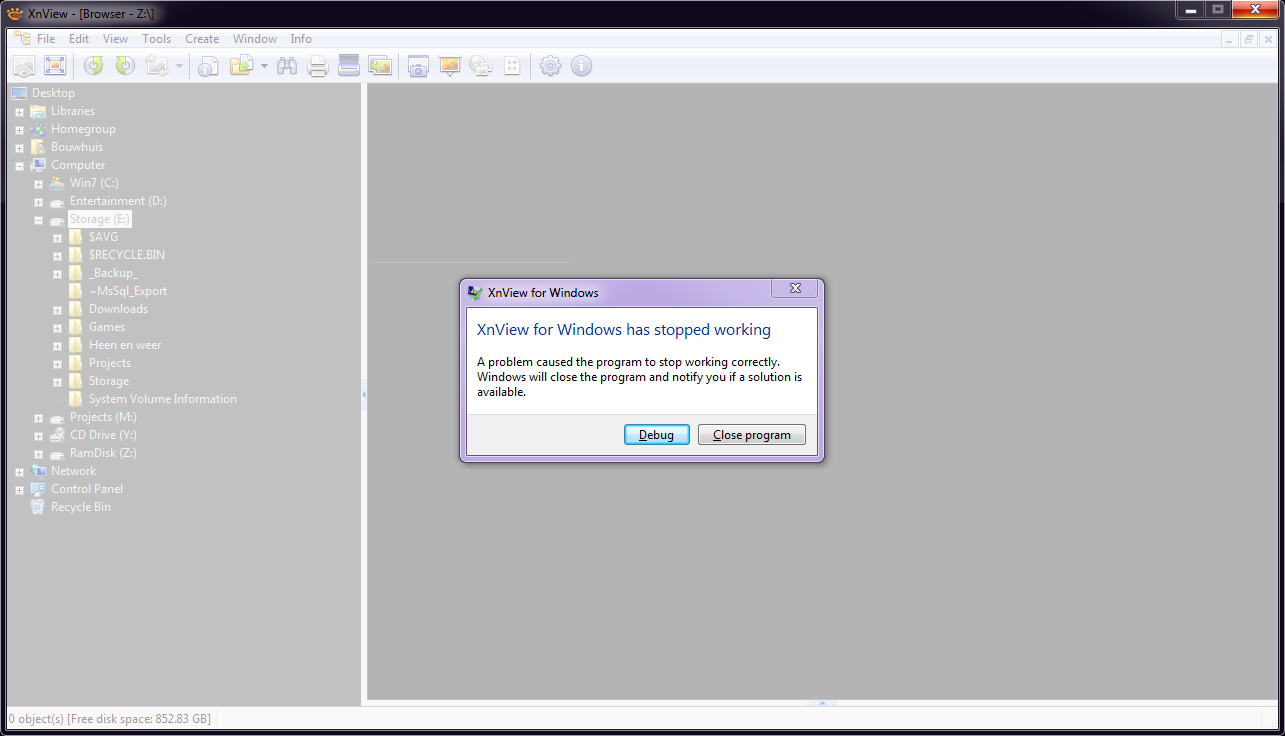The image size is (1285, 736).
Task: Click the Close program button
Action: (x=752, y=435)
